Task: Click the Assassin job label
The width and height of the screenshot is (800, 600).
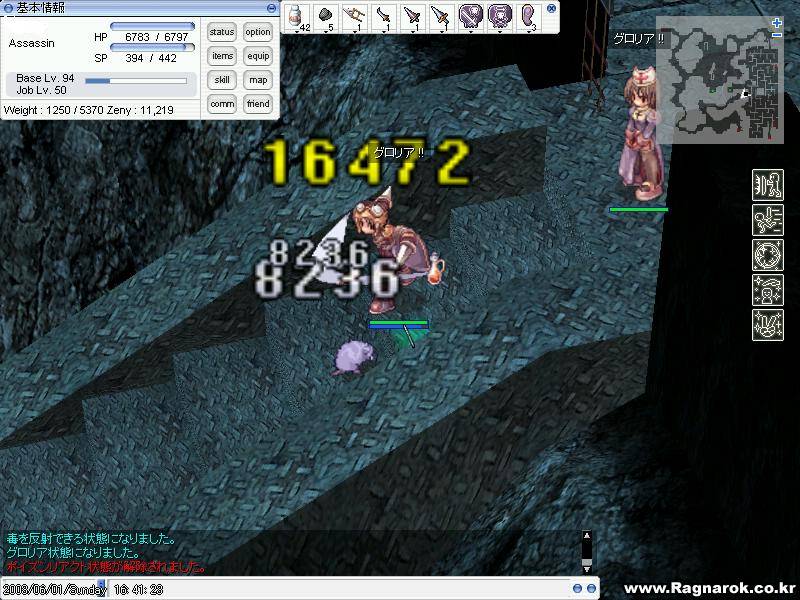Action: tap(32, 43)
